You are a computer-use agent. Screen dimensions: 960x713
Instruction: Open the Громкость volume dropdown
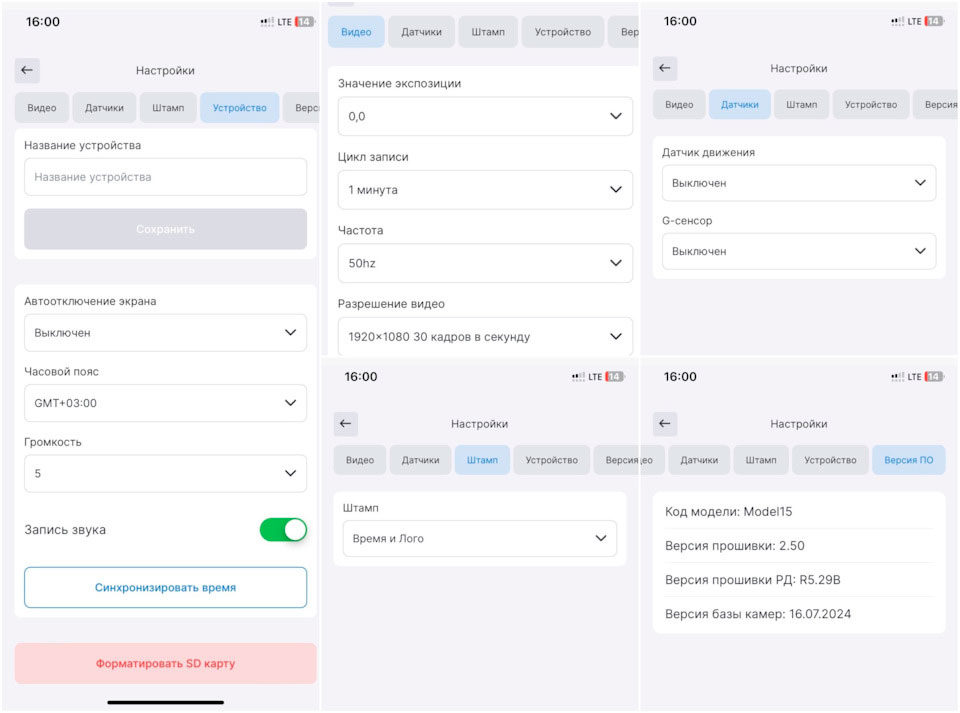(x=165, y=474)
